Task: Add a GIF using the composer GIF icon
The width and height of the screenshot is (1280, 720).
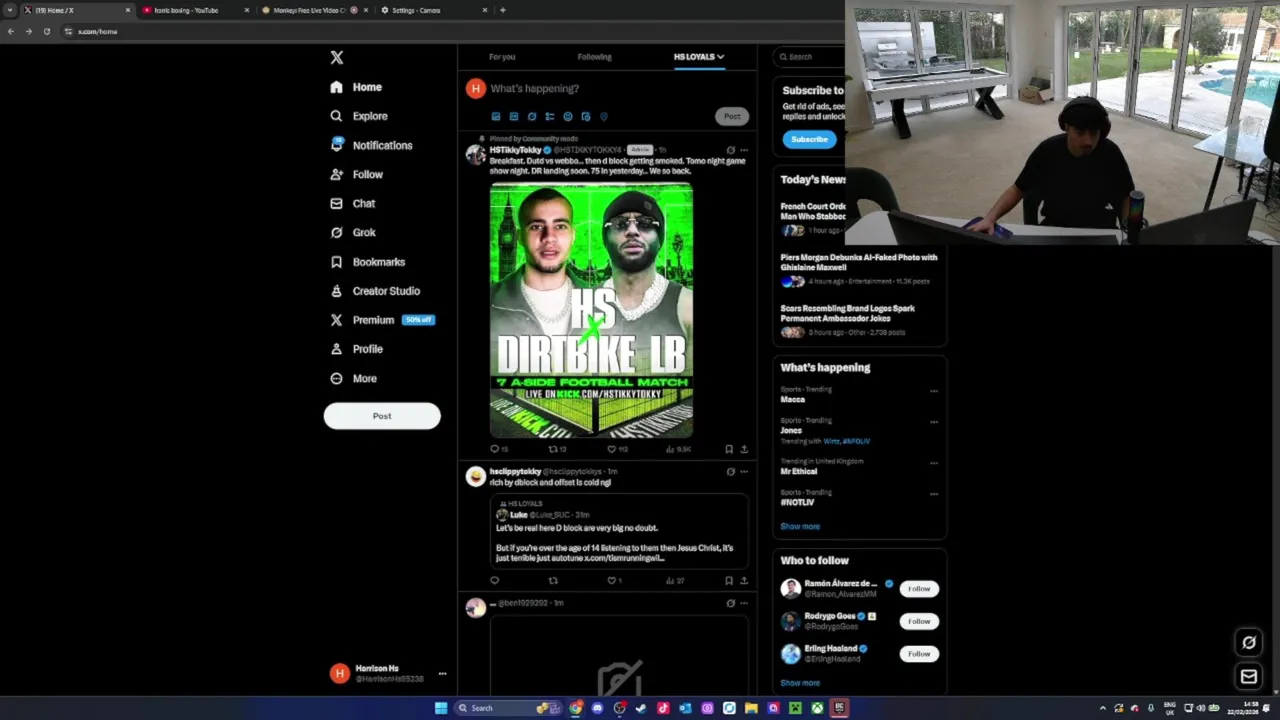Action: (513, 116)
